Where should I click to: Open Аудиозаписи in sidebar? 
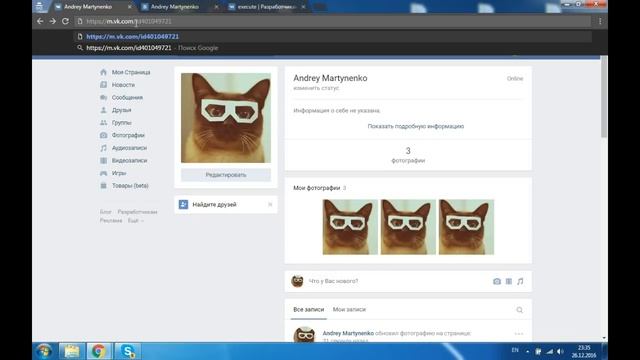click(x=129, y=148)
